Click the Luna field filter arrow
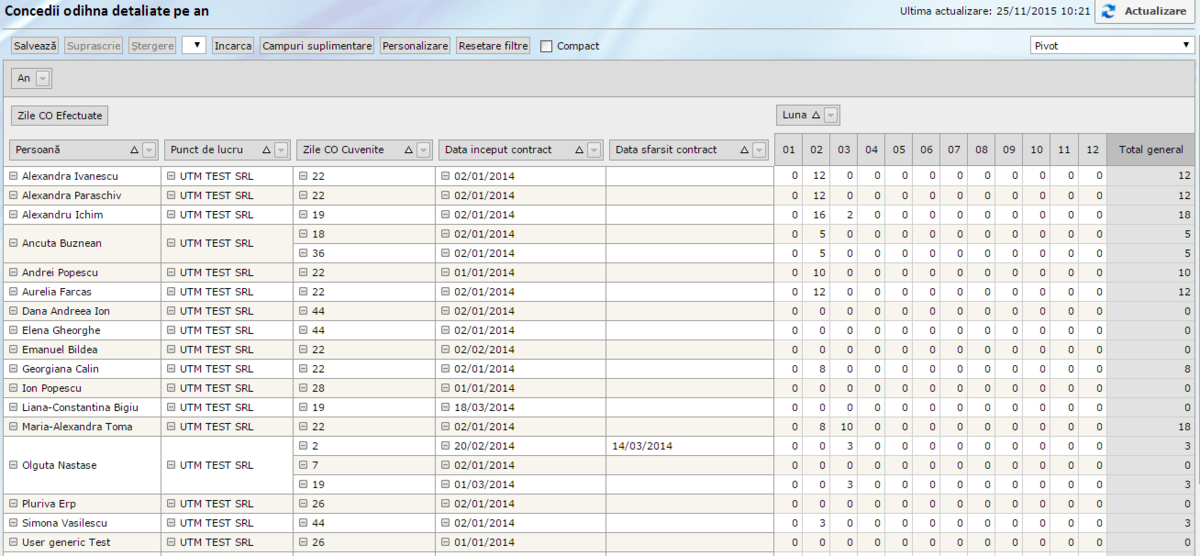 (831, 115)
